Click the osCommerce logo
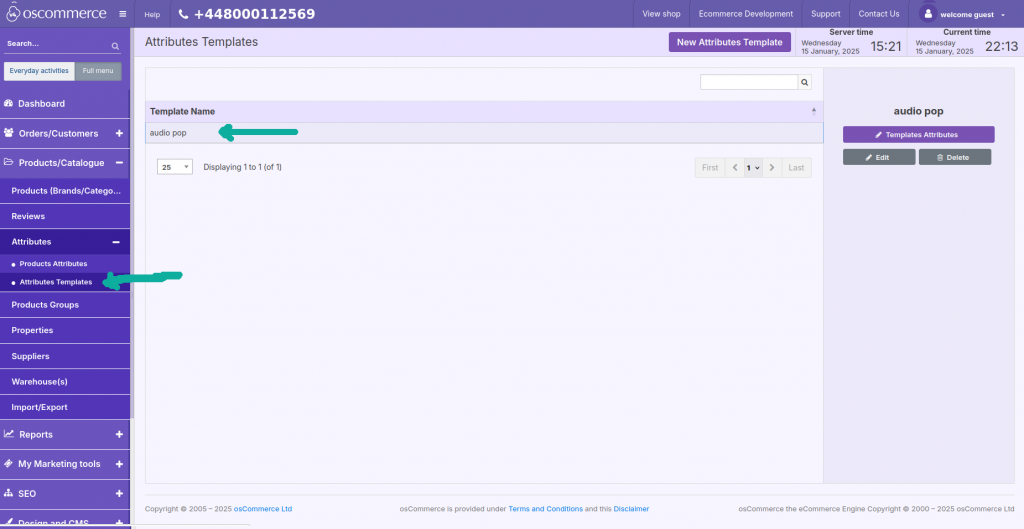Viewport: 1024px width, 529px height. 56,13
